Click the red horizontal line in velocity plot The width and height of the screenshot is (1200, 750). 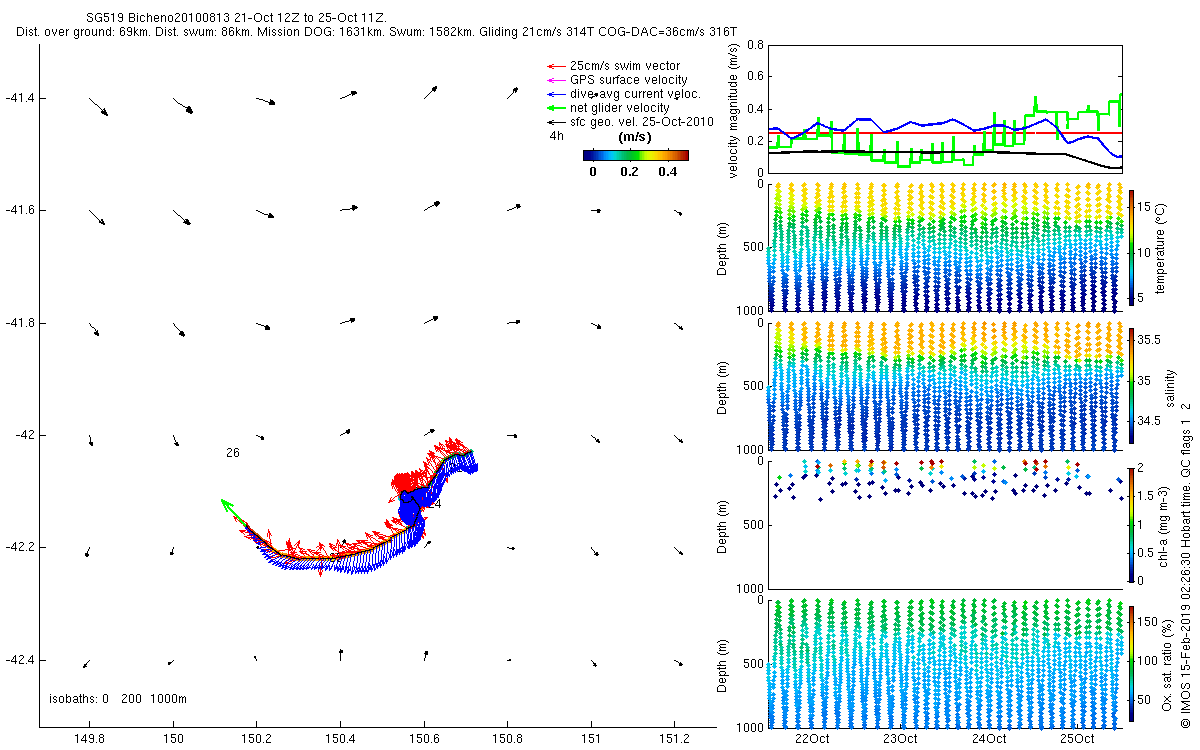pyautogui.click(x=945, y=133)
